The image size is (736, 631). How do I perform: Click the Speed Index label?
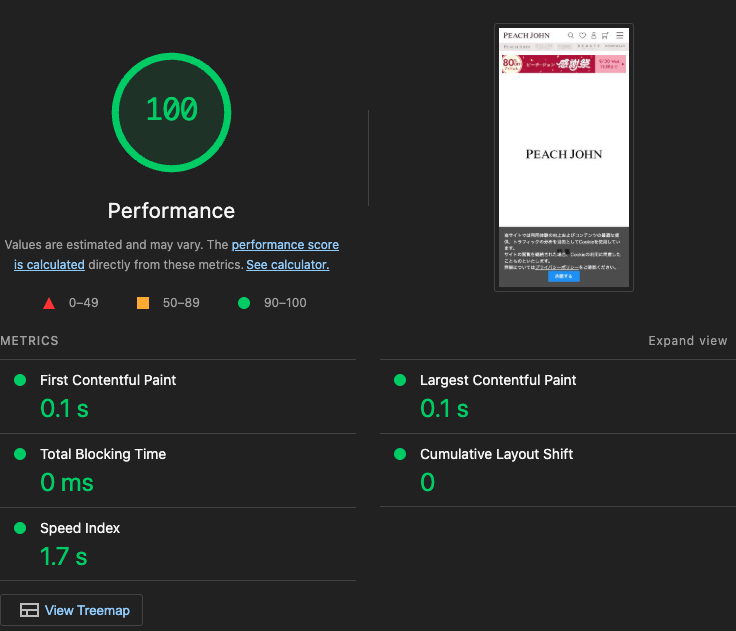pos(80,528)
